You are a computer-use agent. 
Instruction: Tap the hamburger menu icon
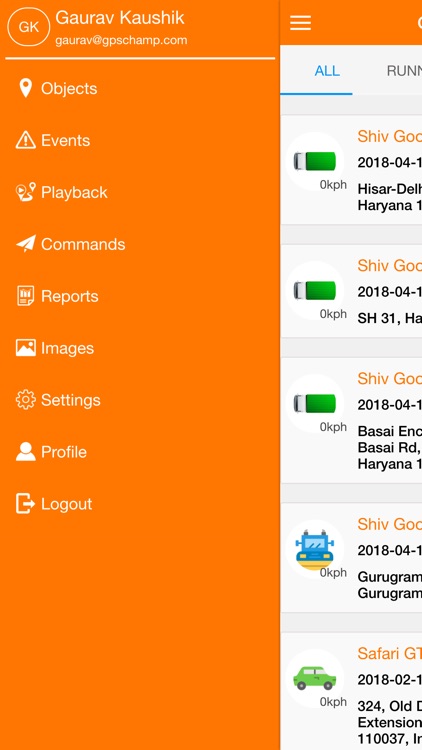(x=300, y=22)
